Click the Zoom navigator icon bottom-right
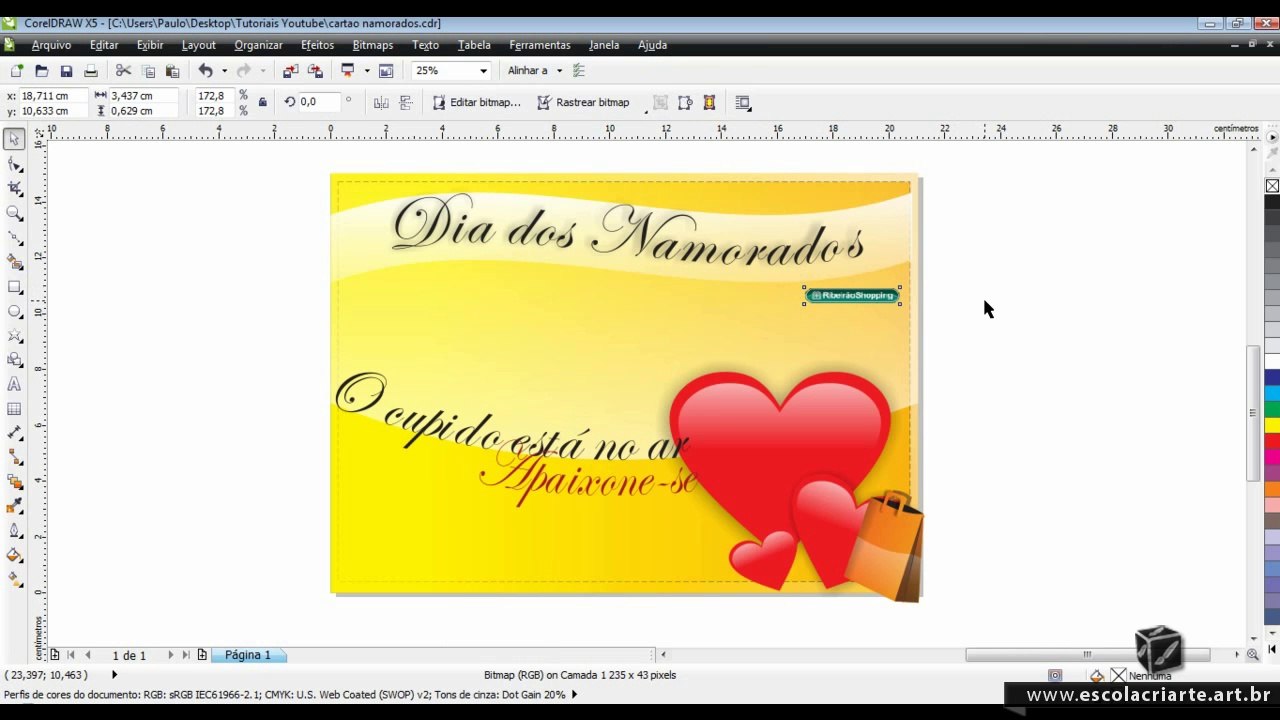Viewport: 1280px width, 720px height. (1252, 655)
